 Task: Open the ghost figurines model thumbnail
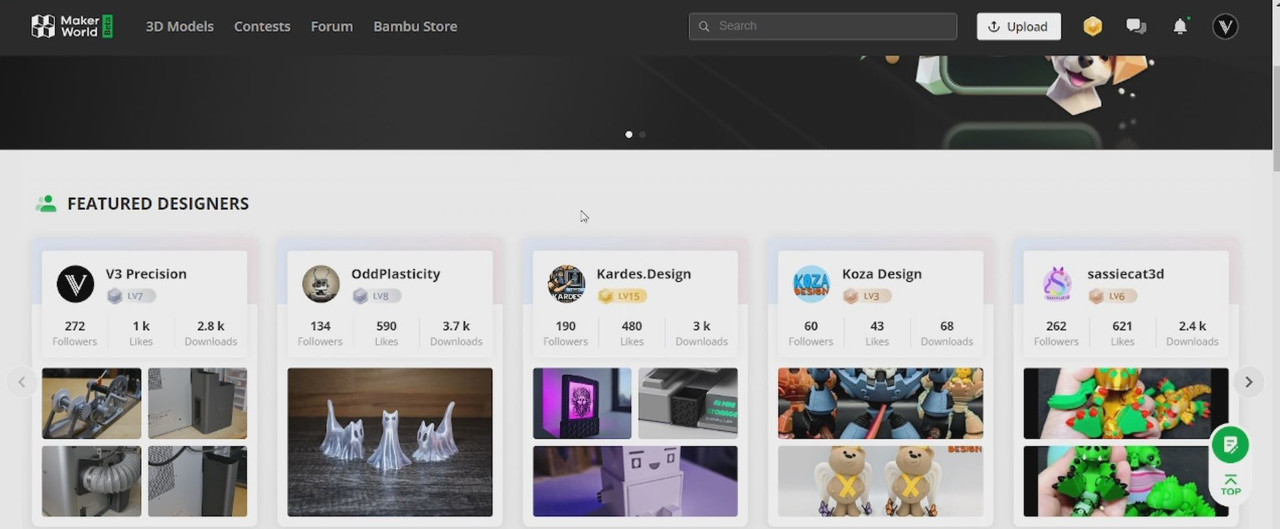[390, 442]
